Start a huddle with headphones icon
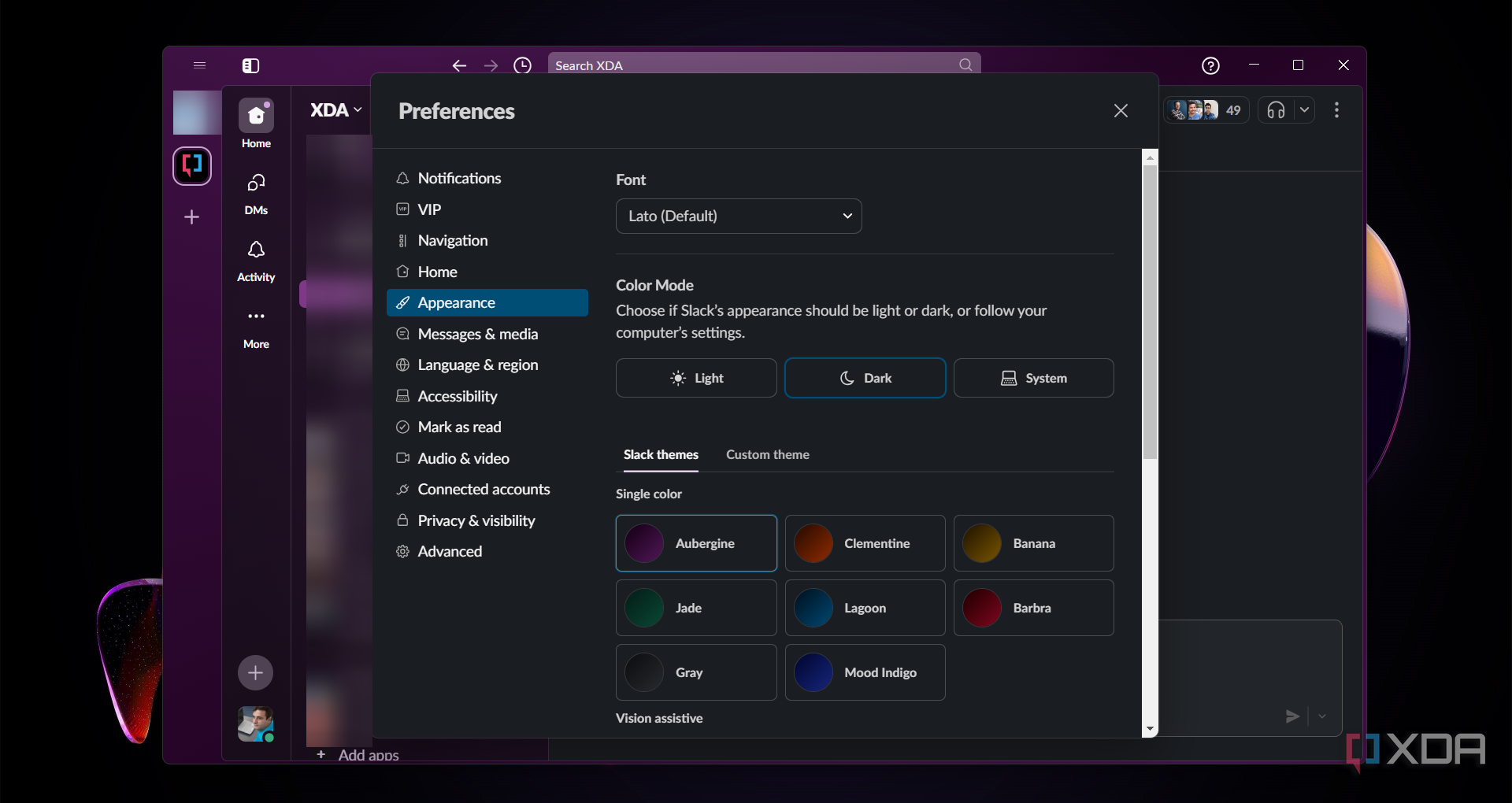The height and width of the screenshot is (803, 1512). (1276, 110)
